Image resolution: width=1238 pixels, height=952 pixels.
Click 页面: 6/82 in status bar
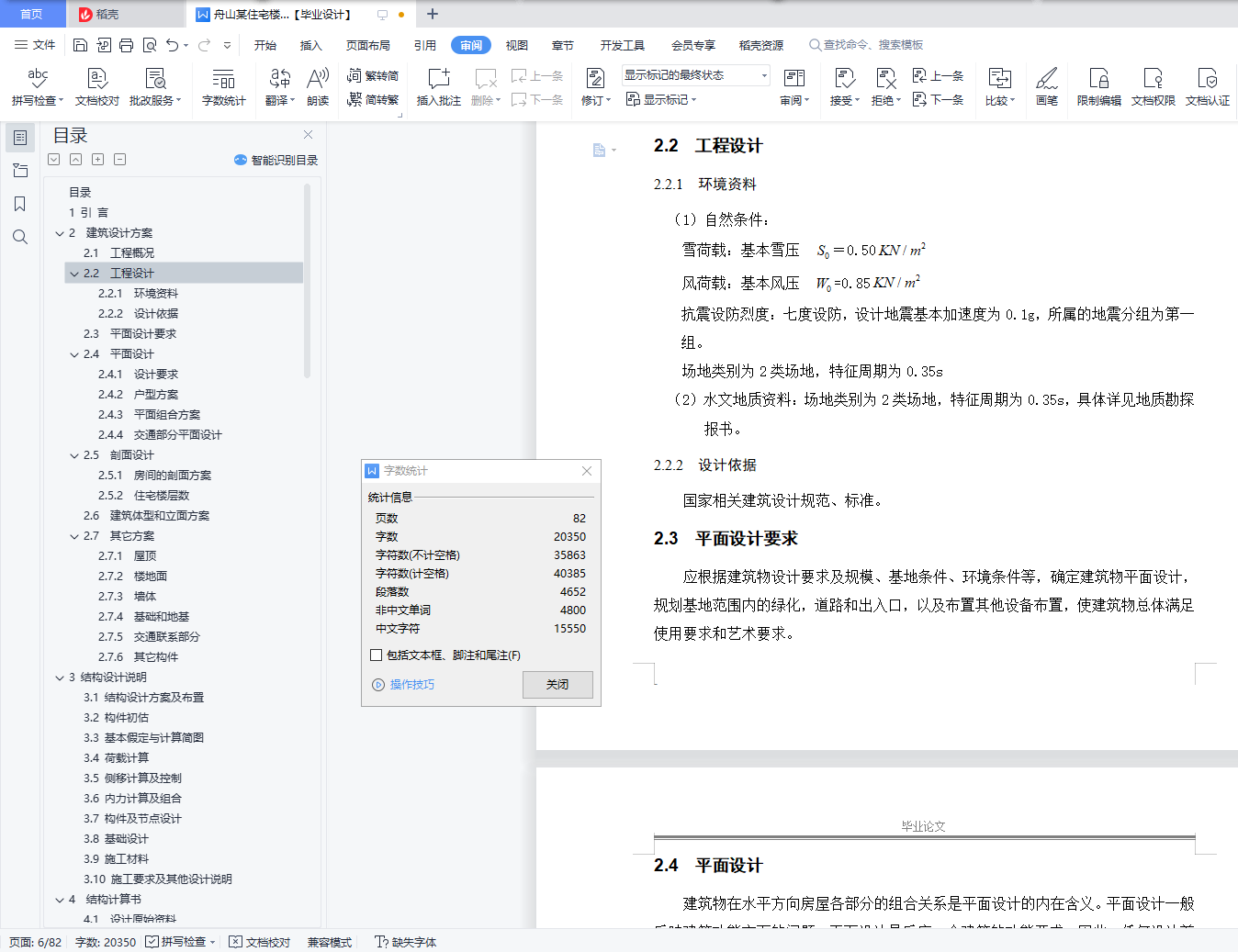pyautogui.click(x=36, y=942)
